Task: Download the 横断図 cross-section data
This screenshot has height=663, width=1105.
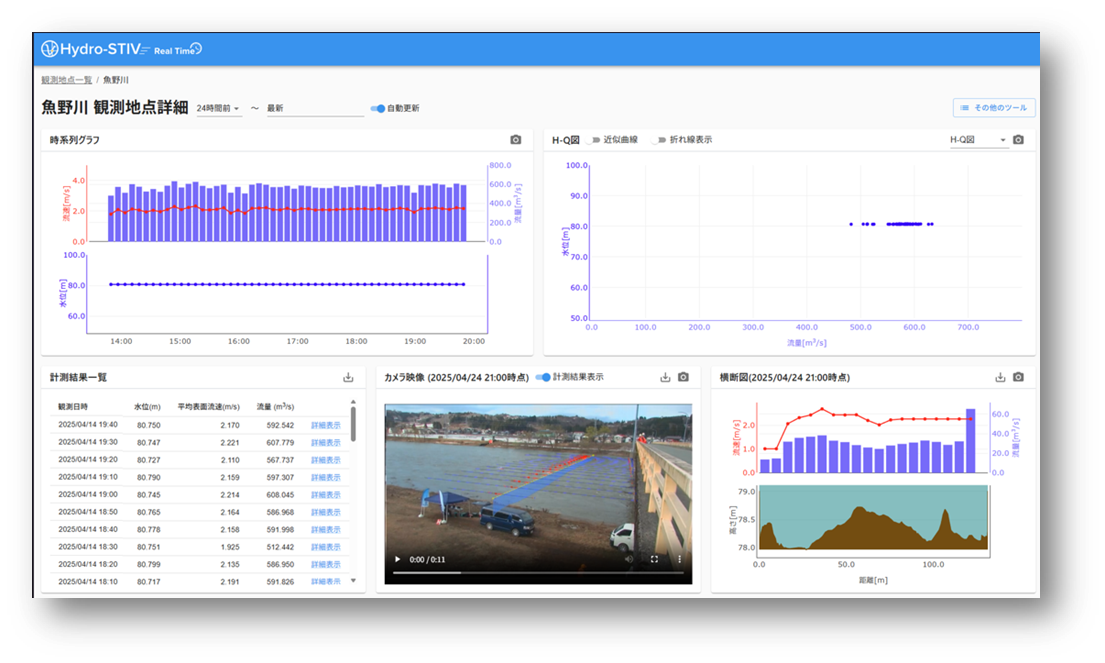Action: [1000, 378]
